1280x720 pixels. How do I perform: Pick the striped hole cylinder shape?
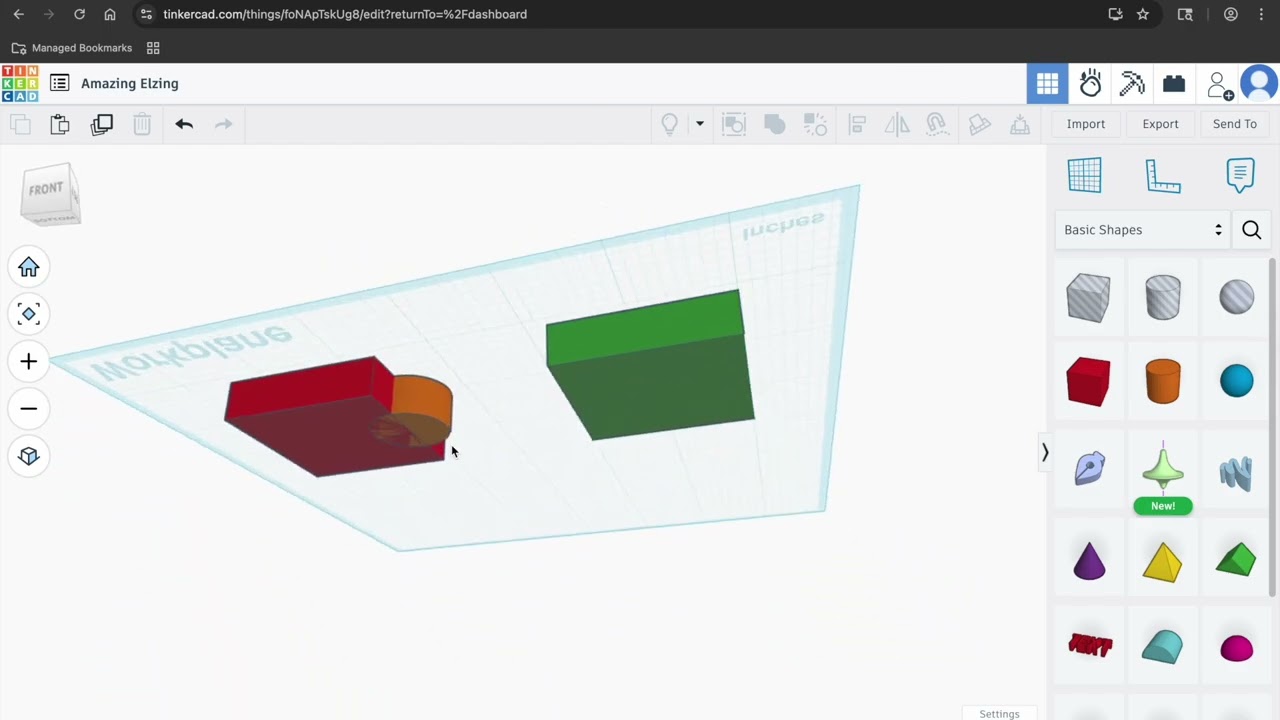click(x=1162, y=298)
